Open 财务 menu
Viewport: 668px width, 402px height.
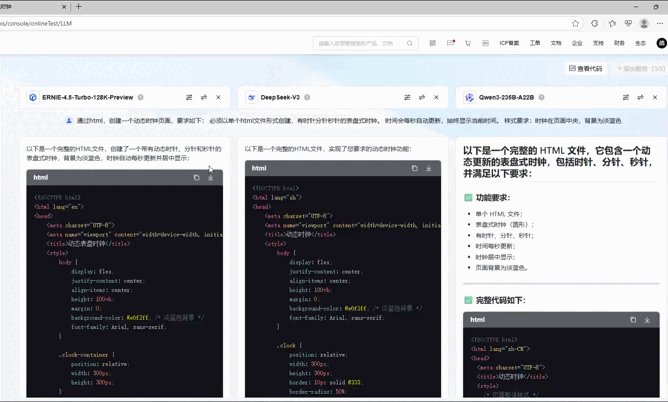point(619,43)
